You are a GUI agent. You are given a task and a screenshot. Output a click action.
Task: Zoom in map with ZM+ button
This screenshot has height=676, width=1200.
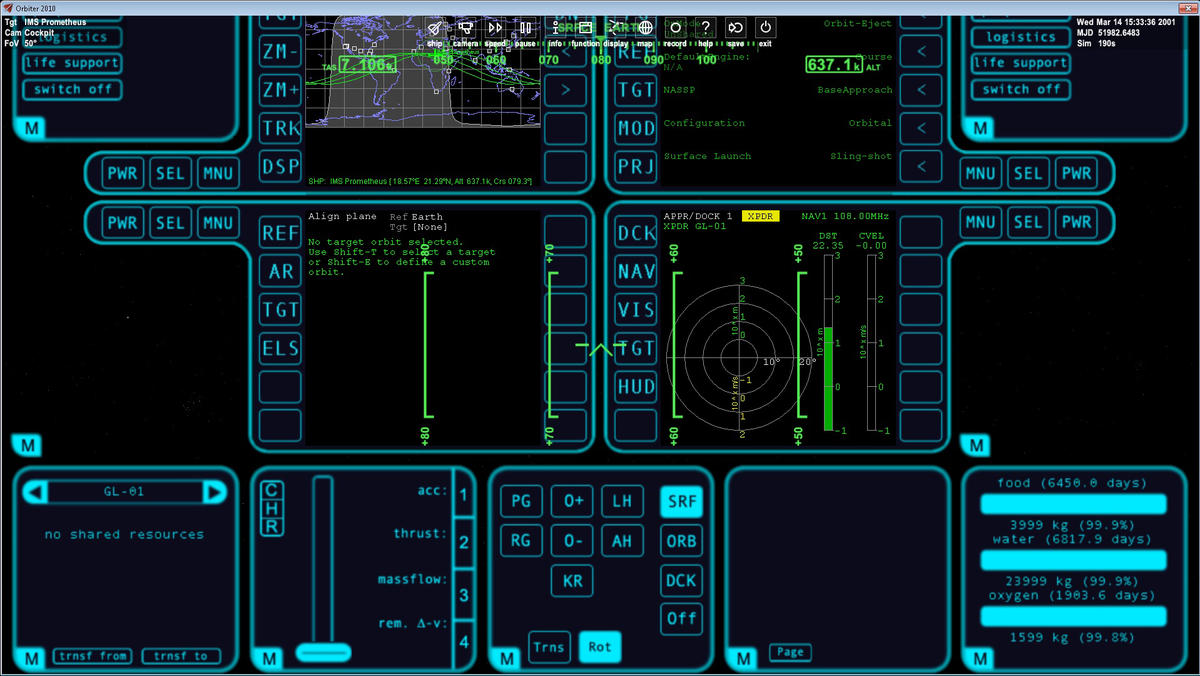[280, 90]
